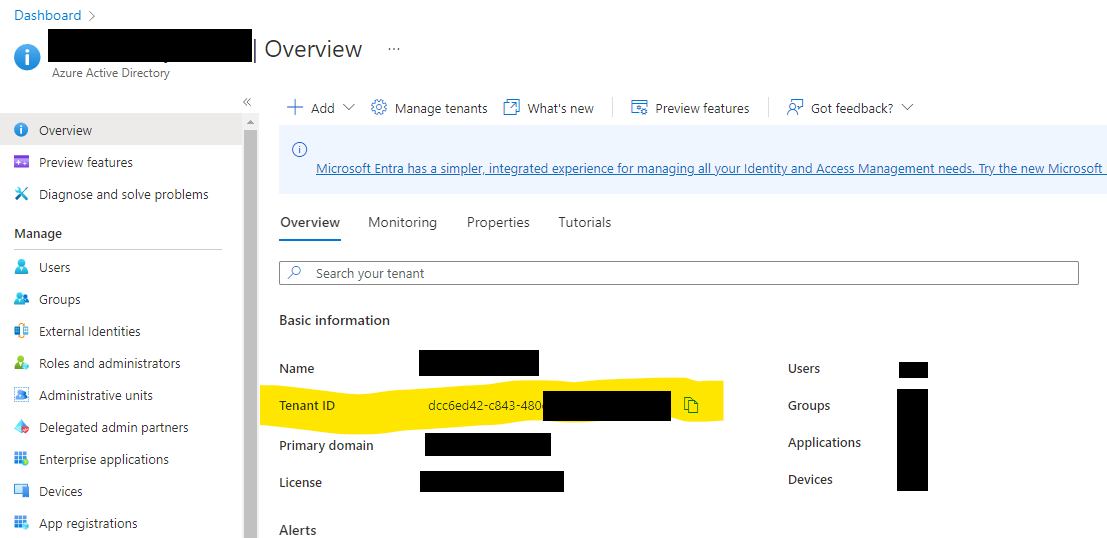Click the License label

[300, 483]
